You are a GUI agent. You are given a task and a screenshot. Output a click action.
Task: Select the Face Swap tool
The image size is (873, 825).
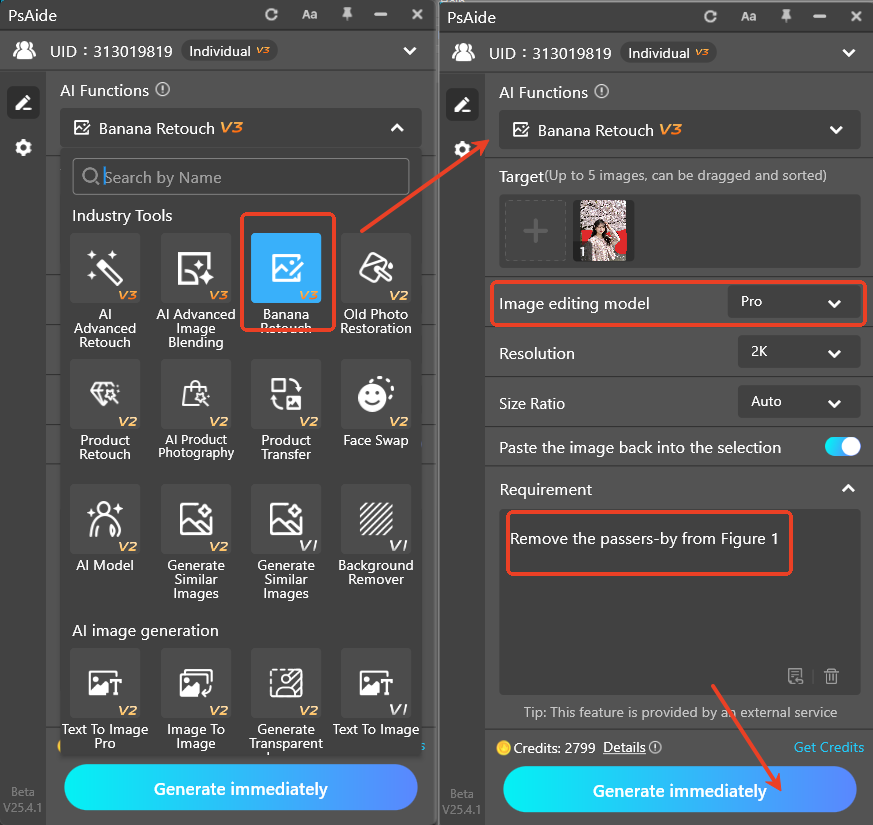tap(376, 394)
